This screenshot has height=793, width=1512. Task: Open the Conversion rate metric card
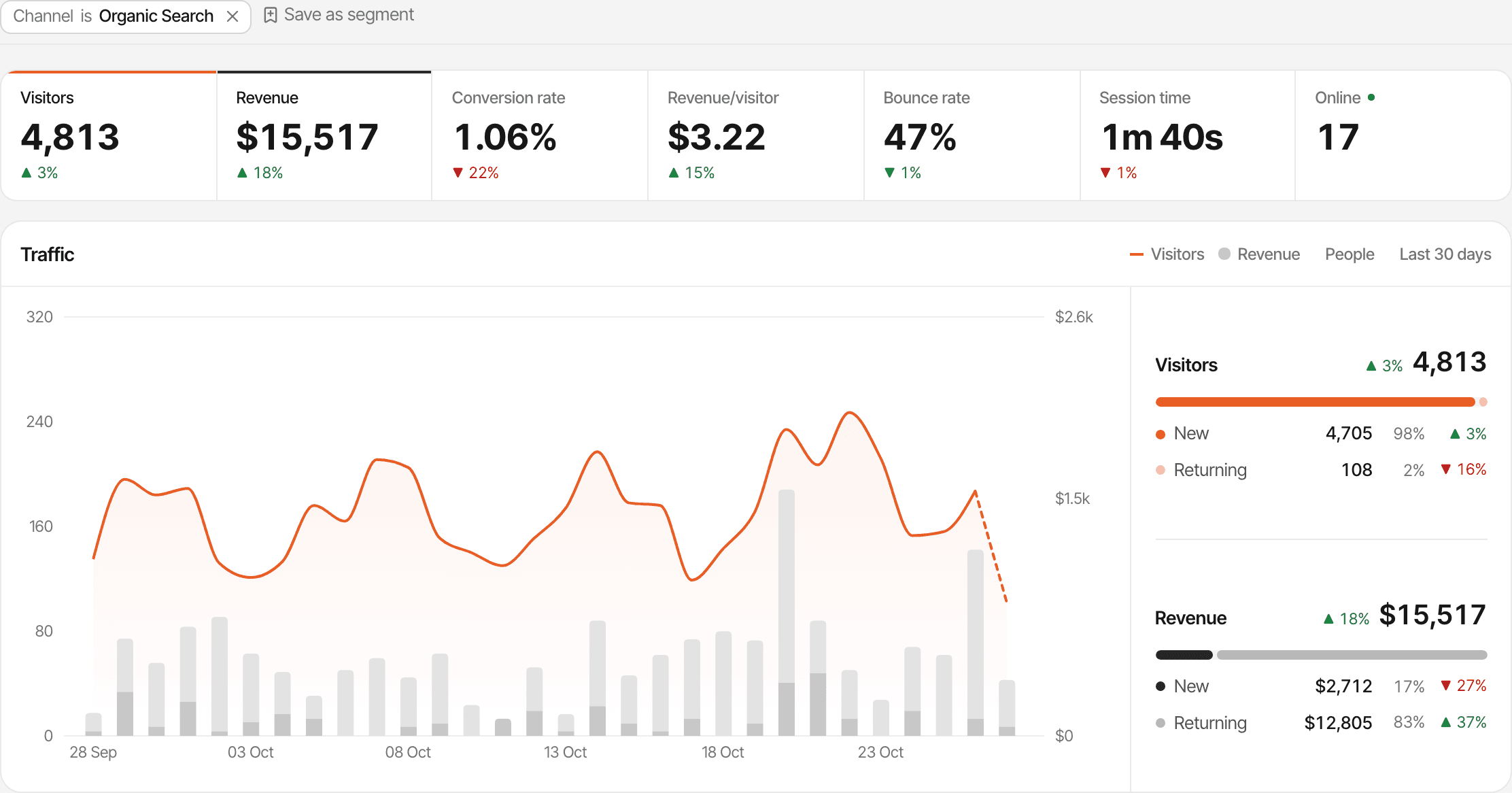point(540,135)
